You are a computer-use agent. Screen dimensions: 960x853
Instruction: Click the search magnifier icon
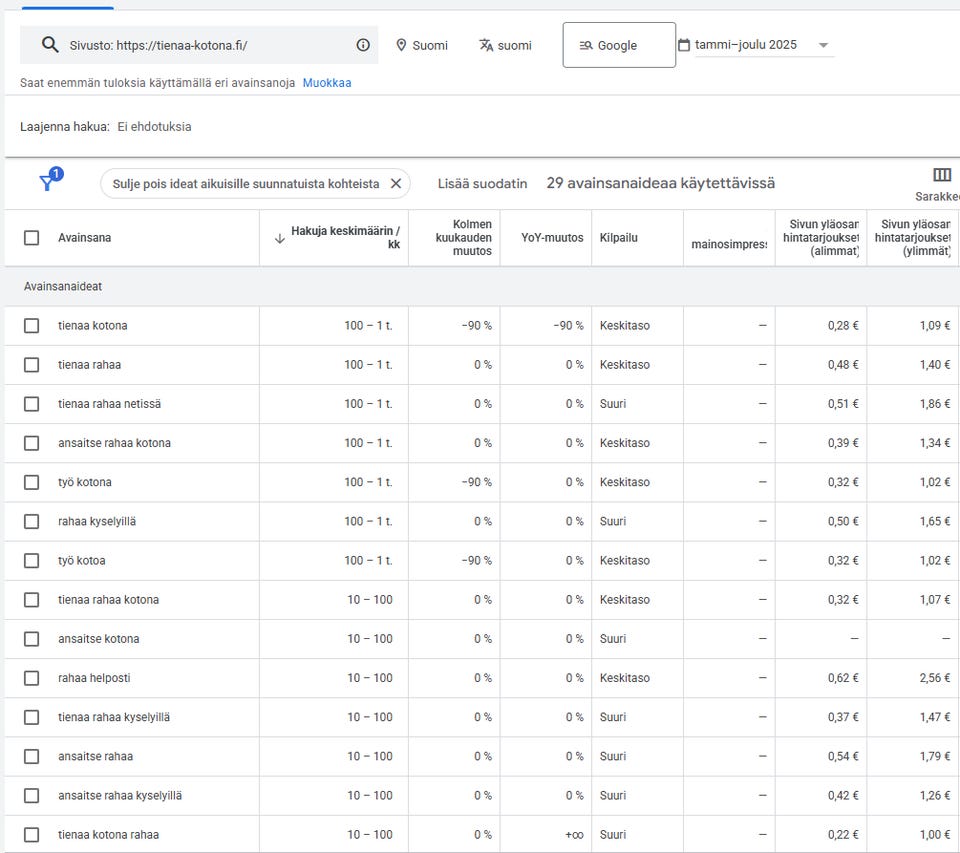(x=50, y=45)
